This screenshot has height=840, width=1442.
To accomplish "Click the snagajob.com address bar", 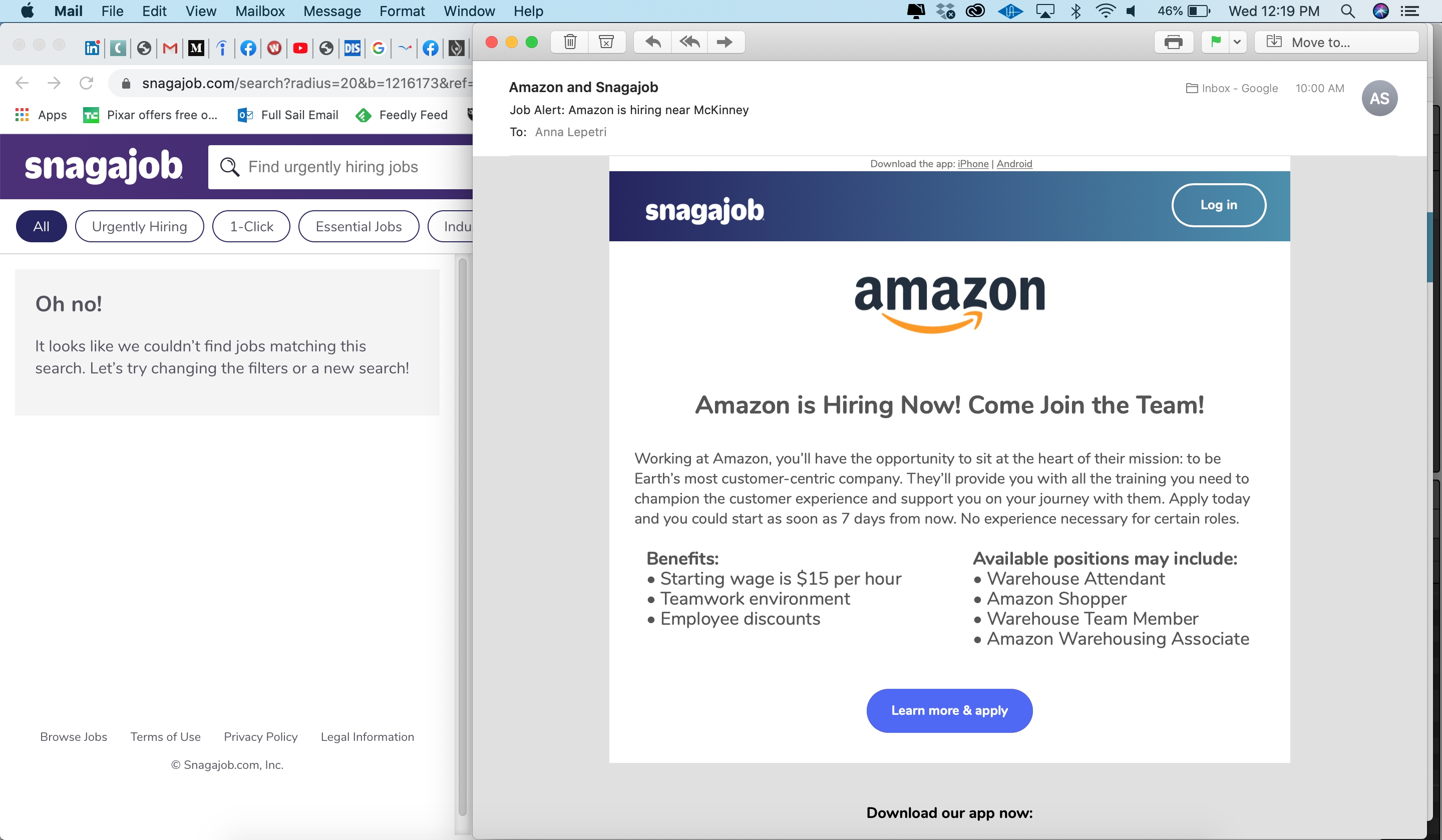I will [292, 83].
